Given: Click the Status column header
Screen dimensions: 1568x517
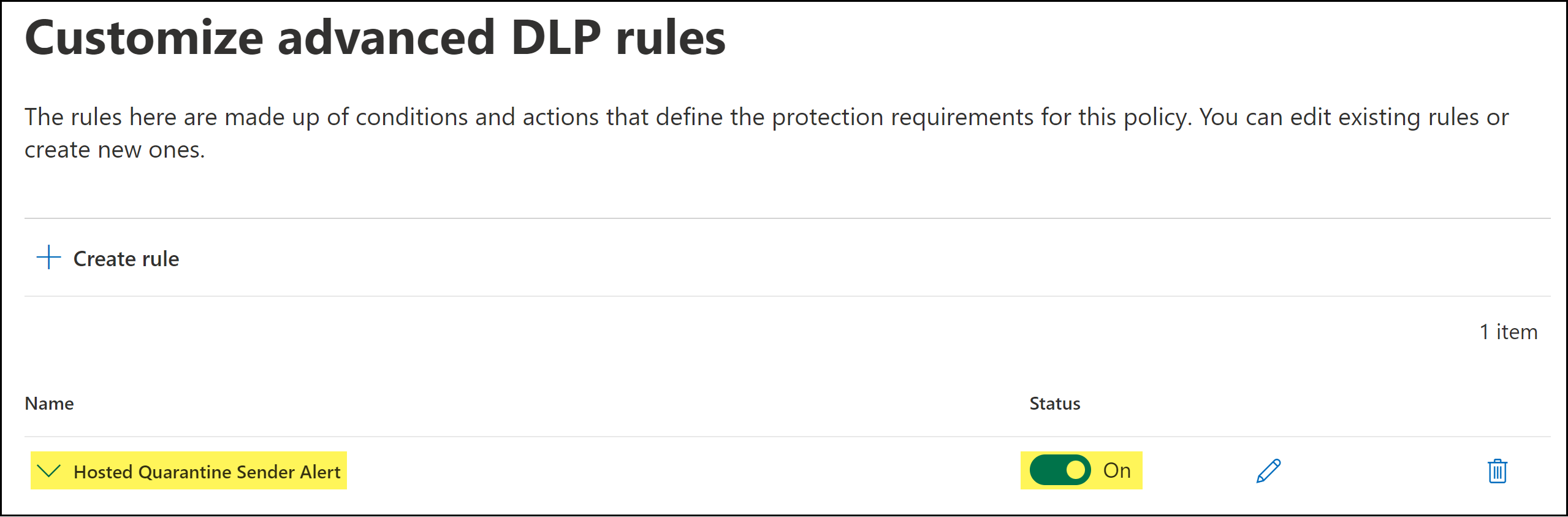Looking at the screenshot, I should click(x=1054, y=404).
